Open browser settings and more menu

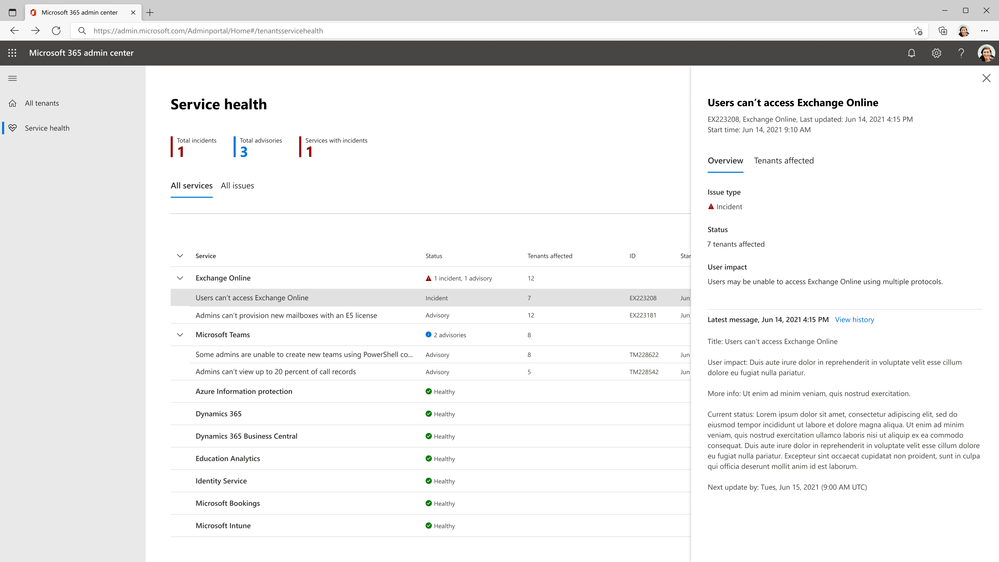(984, 31)
